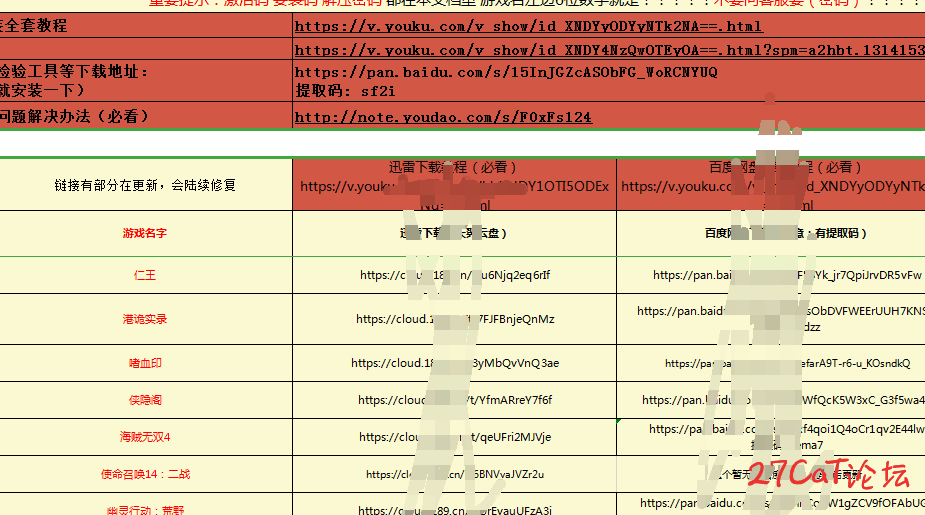Select the game name 港诡实录
Image resolution: width=925 pixels, height=515 pixels.
click(145, 319)
